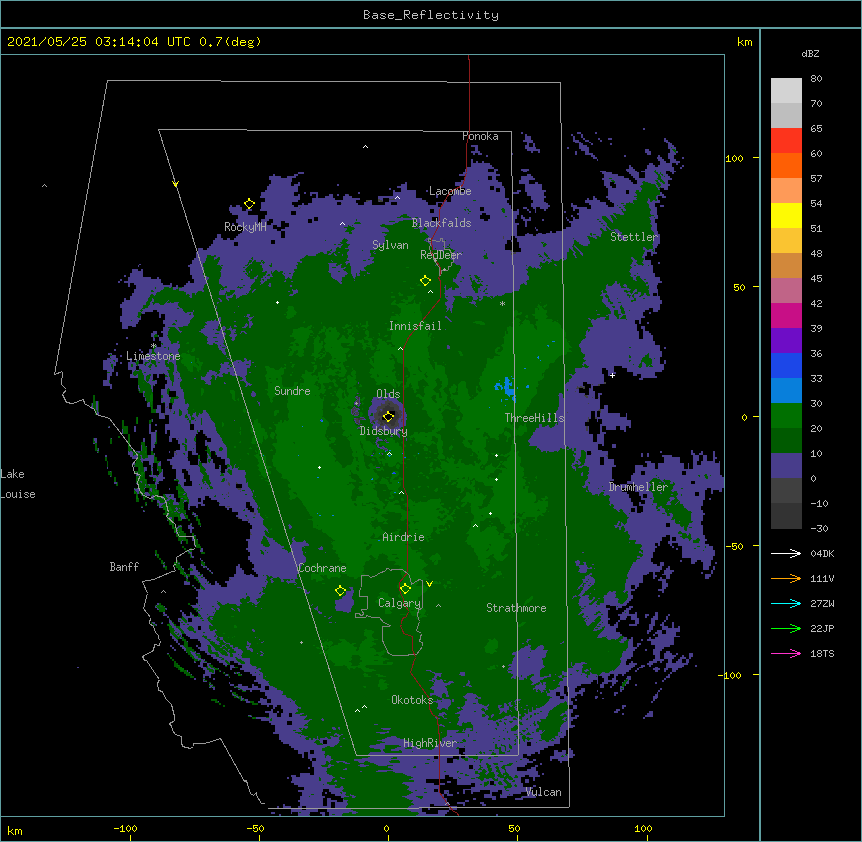The width and height of the screenshot is (862, 842).
Task: Click the blue reflectivity cell near ThreeHills
Action: (505, 386)
